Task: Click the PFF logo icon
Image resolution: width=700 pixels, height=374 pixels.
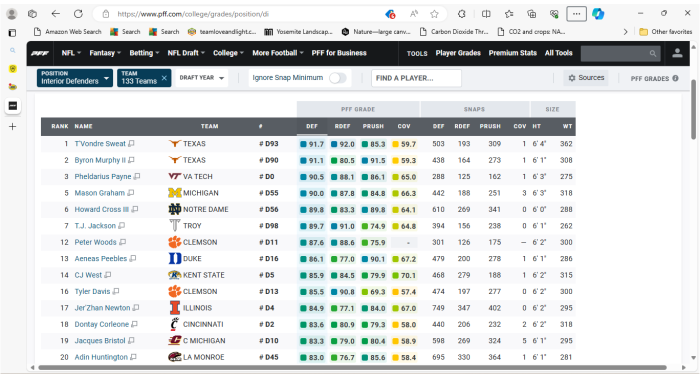Action: [40, 53]
